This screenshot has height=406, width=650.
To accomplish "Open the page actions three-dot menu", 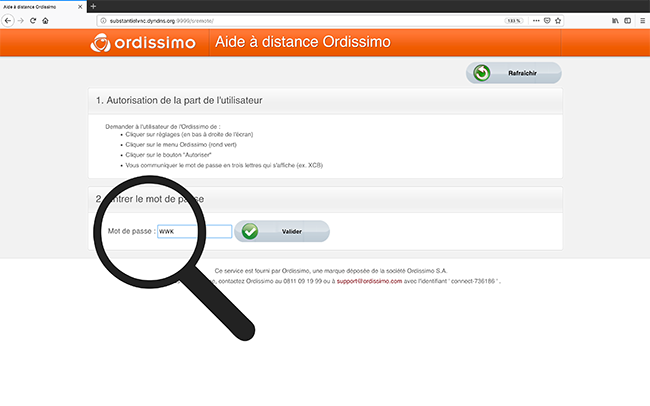I will coord(536,20).
